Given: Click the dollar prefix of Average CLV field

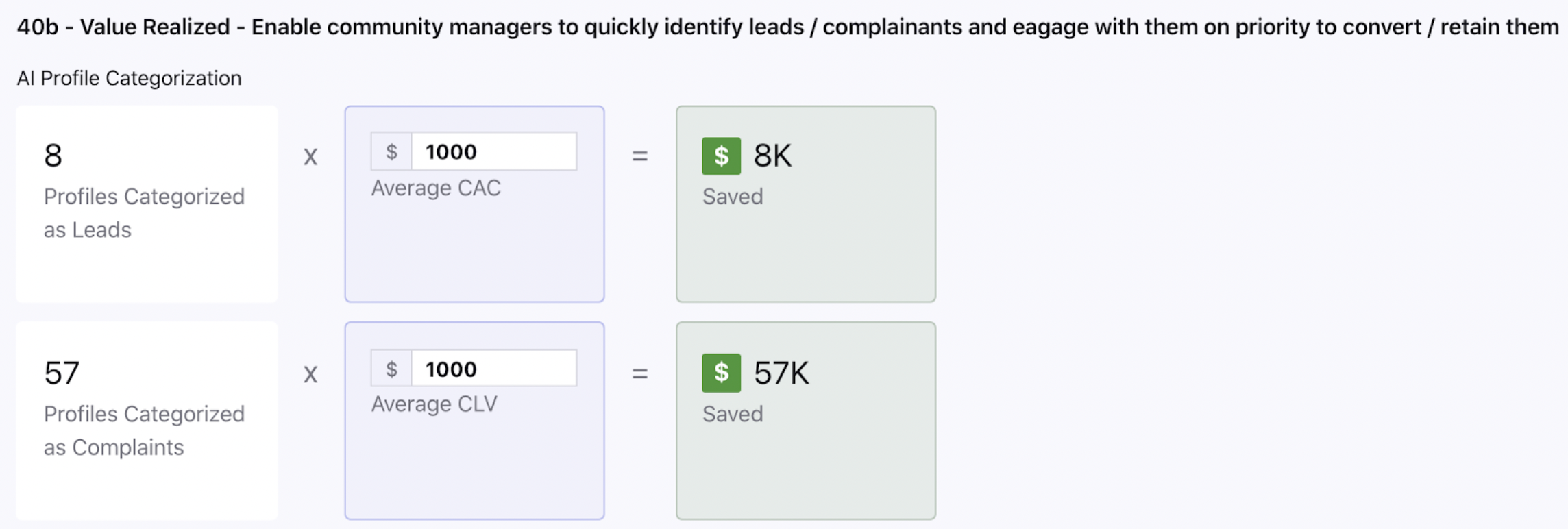Looking at the screenshot, I should tap(391, 369).
